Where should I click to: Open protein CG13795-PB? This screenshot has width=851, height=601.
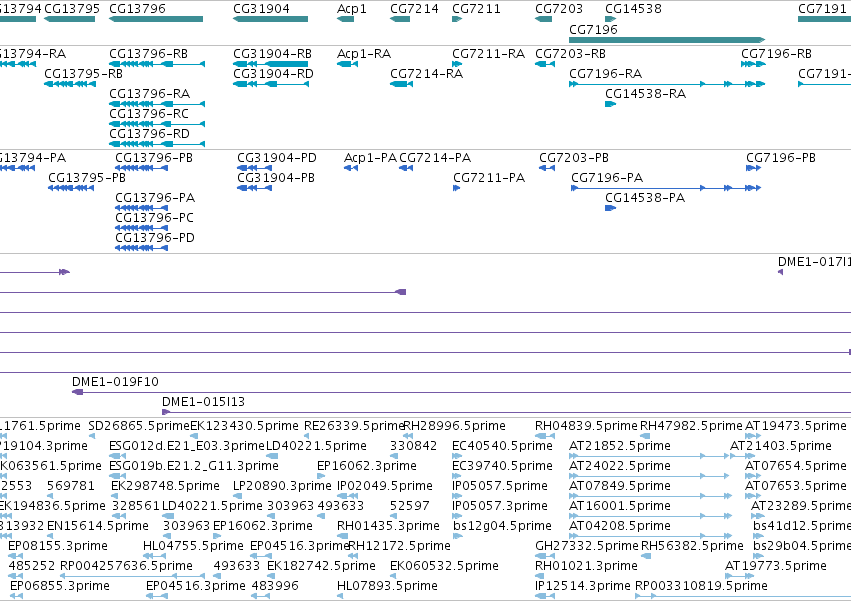(x=71, y=188)
